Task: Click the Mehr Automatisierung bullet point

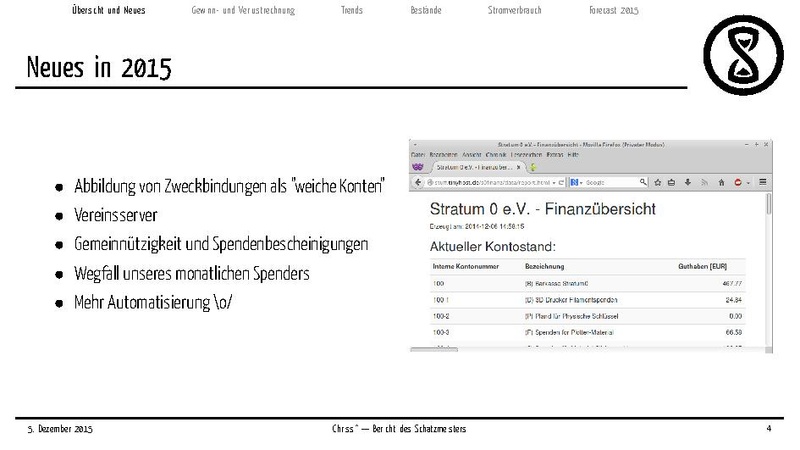Action: click(x=153, y=303)
